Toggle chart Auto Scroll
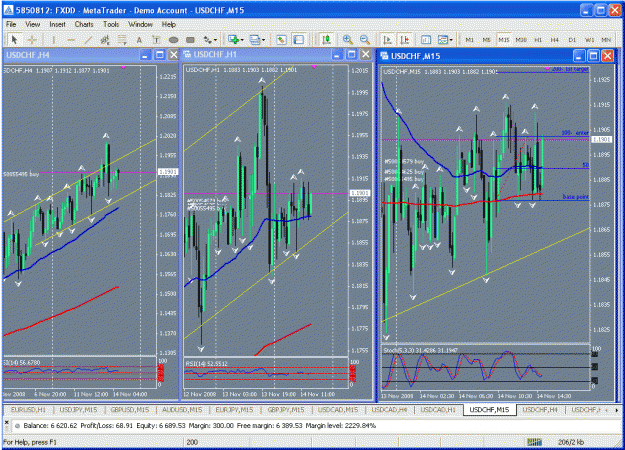Image resolution: width=625 pixels, height=450 pixels. tap(387, 39)
